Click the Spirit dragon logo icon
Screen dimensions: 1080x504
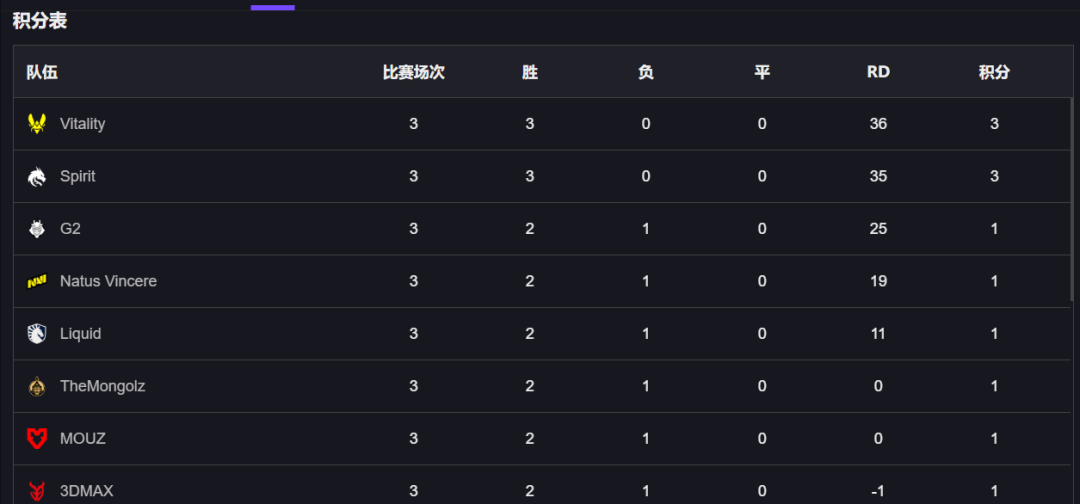point(37,177)
